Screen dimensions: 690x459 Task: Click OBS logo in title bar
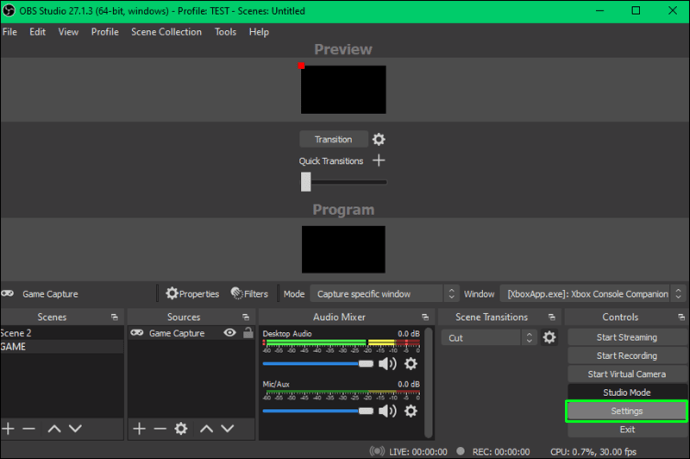coord(9,11)
